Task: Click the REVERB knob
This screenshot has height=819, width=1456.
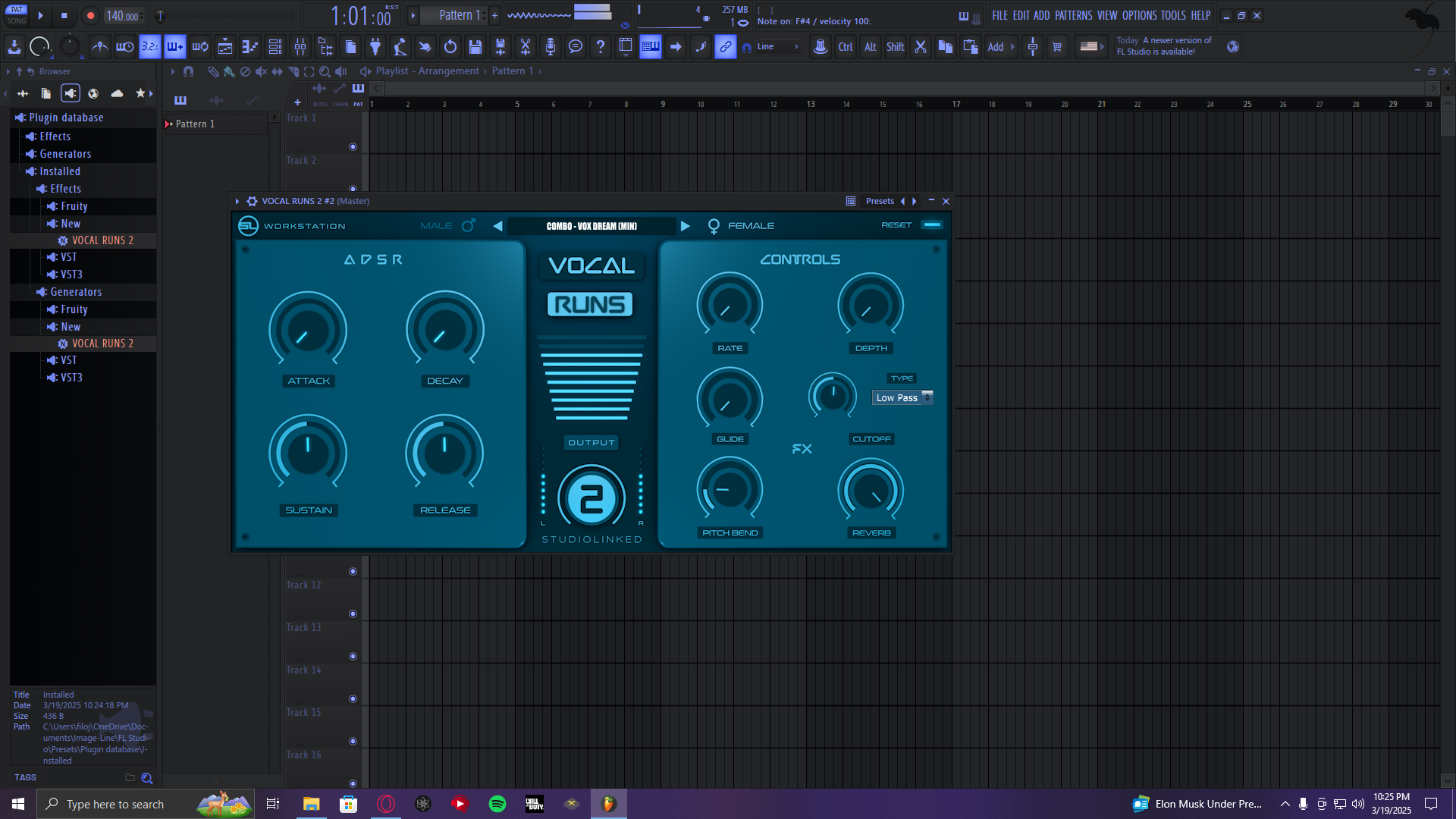Action: 871,491
